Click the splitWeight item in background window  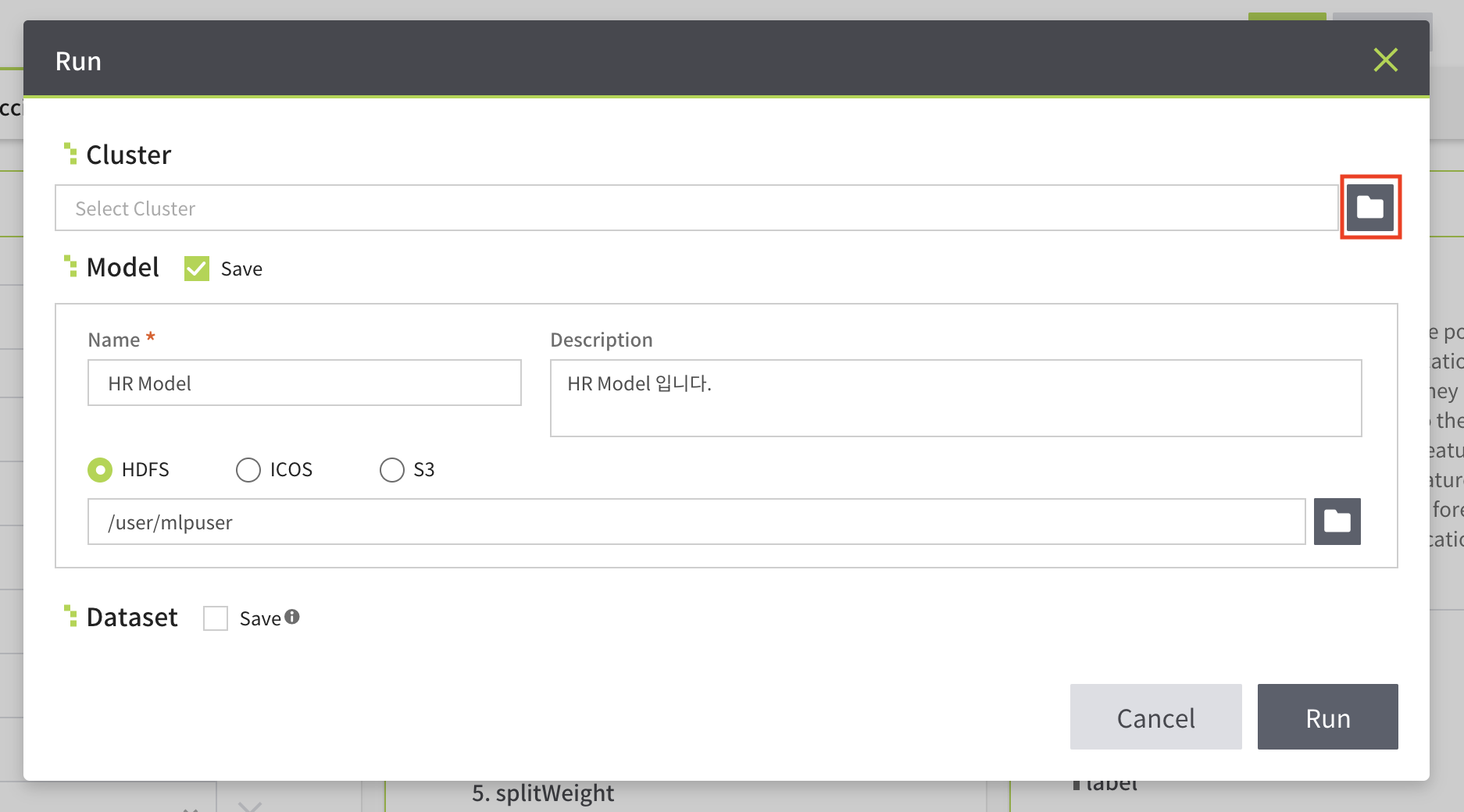543,793
